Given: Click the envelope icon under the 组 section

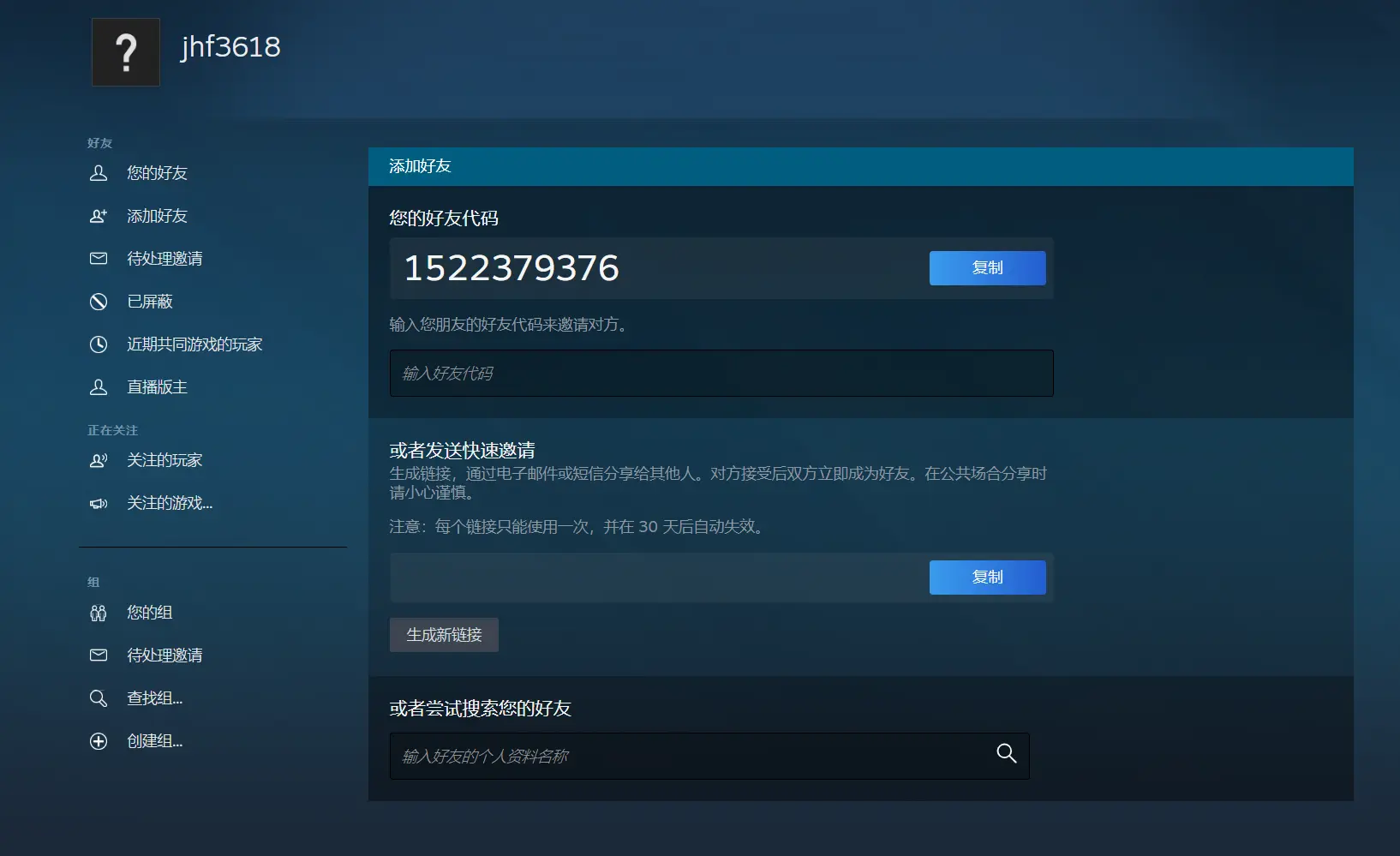Looking at the screenshot, I should 99,655.
